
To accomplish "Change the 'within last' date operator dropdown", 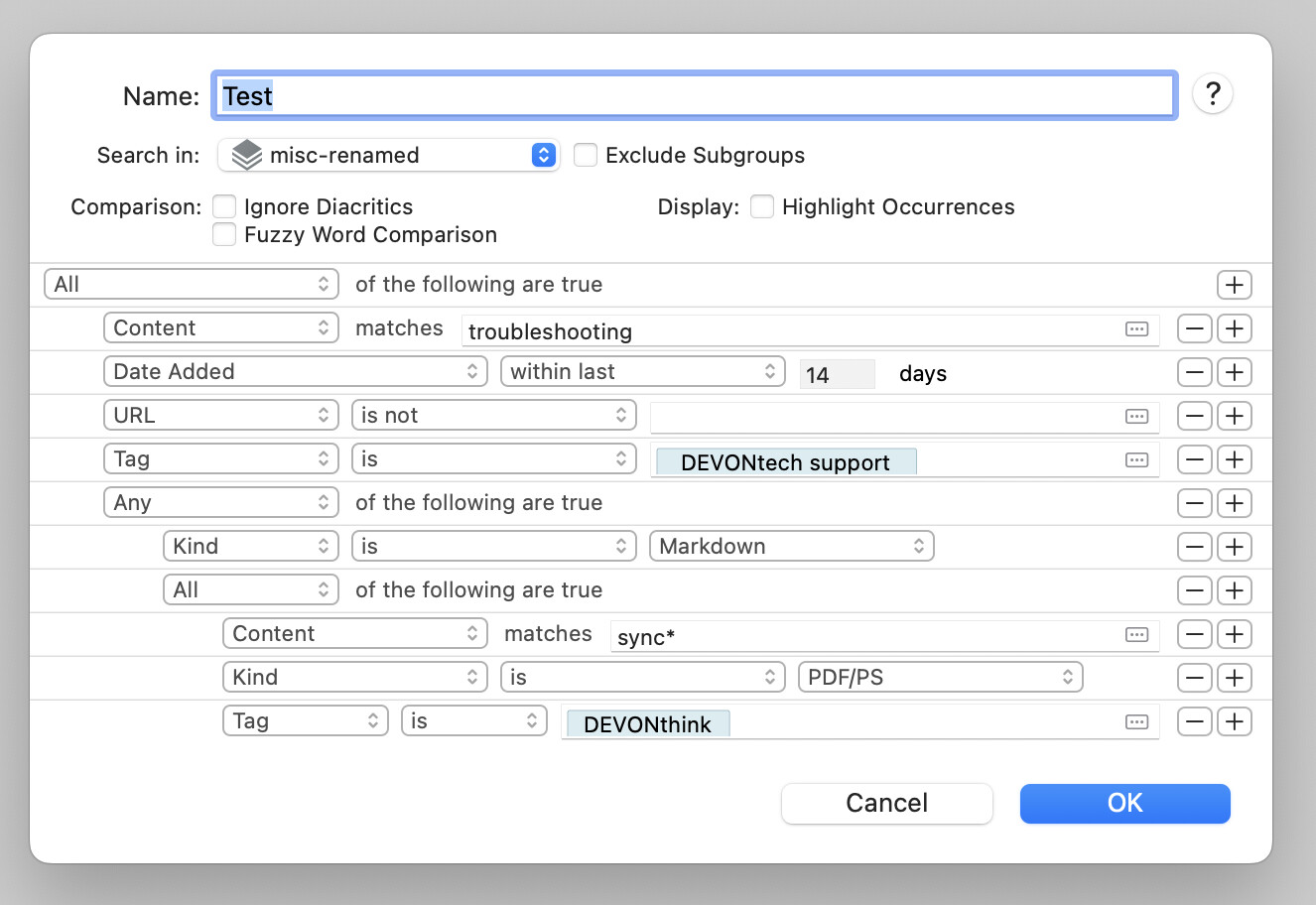I will click(x=642, y=372).
